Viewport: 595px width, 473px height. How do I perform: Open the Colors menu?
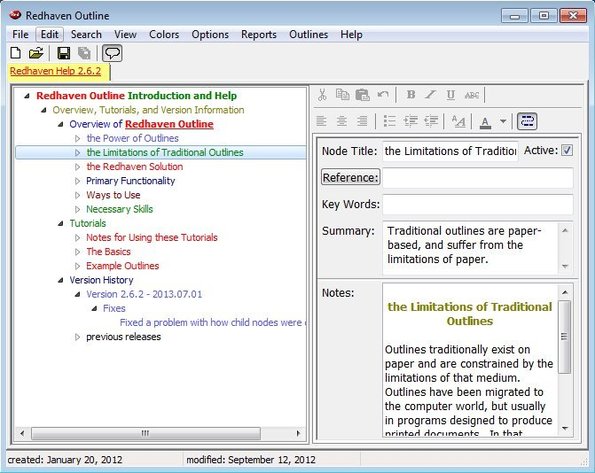coord(164,35)
